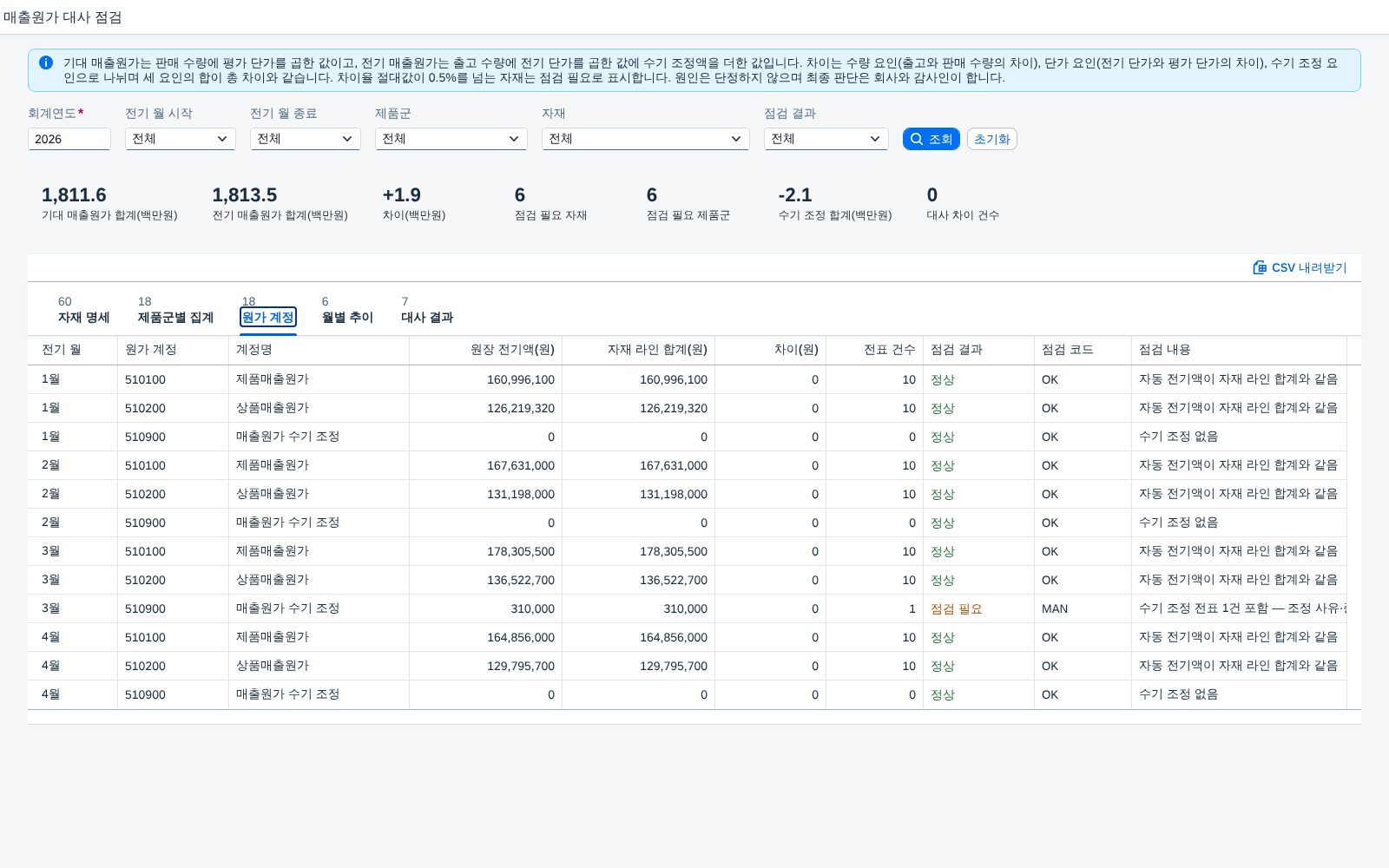Click the 자재 라인 합계(원) column header

(x=639, y=350)
